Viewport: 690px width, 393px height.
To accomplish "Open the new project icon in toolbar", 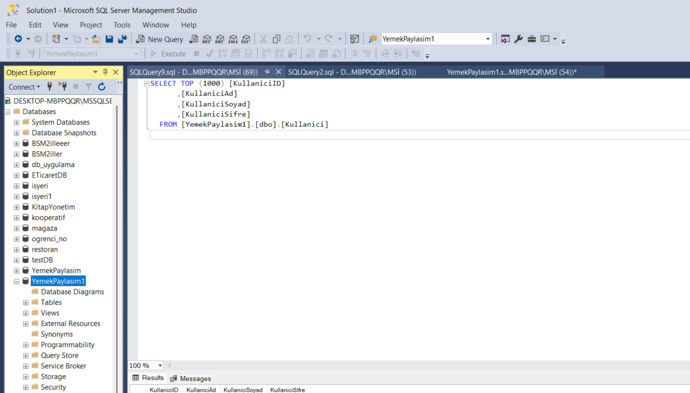I will click(x=56, y=39).
